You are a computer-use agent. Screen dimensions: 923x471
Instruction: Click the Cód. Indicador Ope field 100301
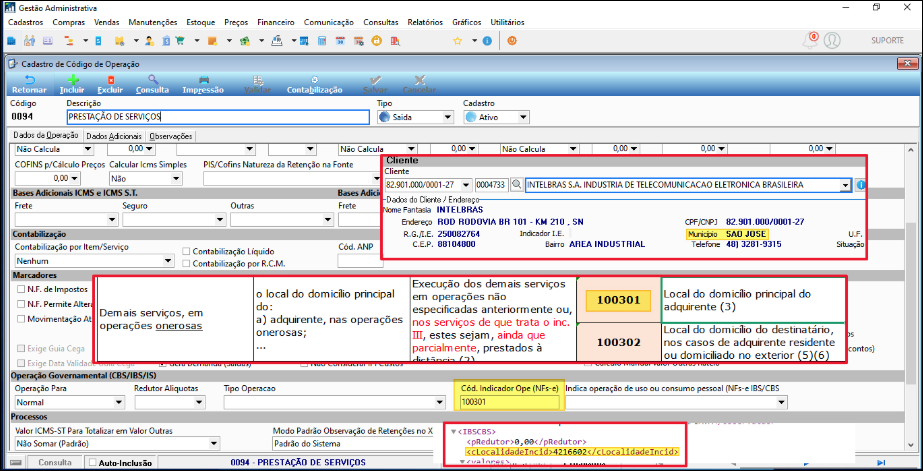click(510, 402)
